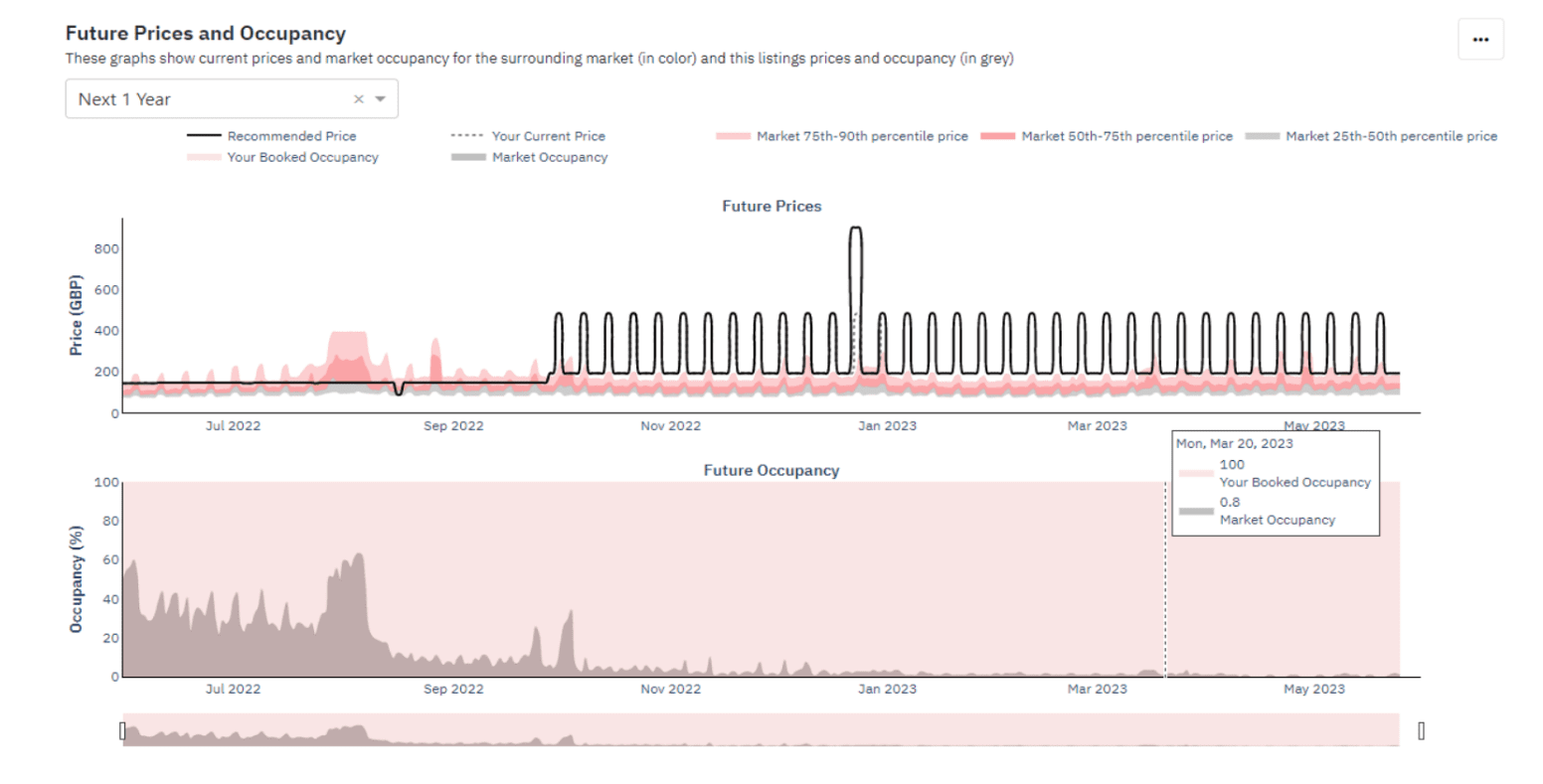Hide the Market 50th-75th percentile price series
Viewport: 1543px width, 784px height.
[1107, 136]
